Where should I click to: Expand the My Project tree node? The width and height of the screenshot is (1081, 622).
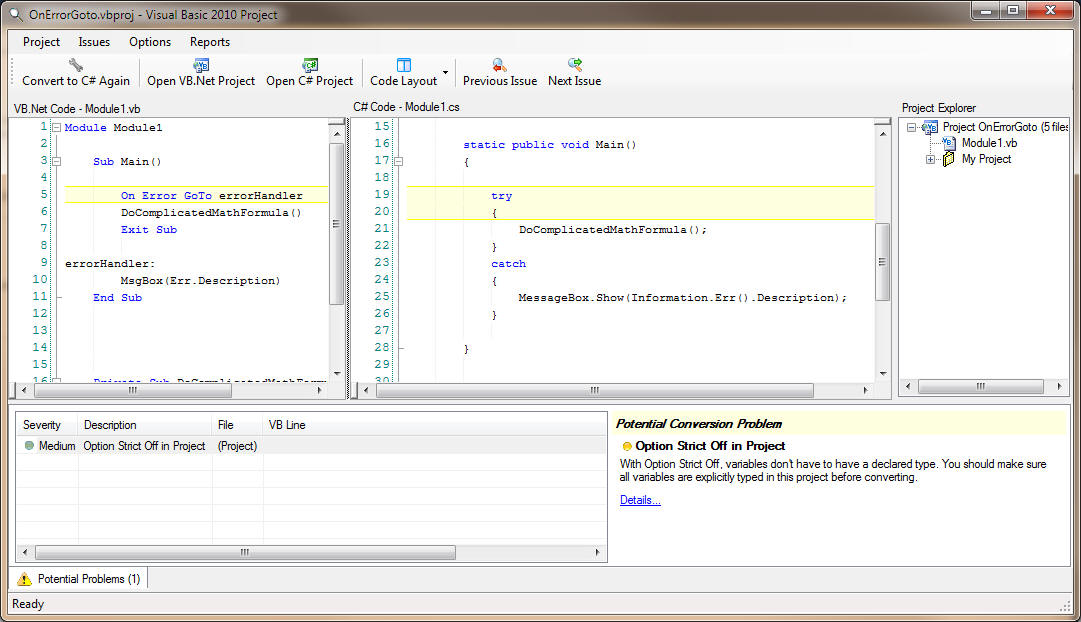click(x=931, y=159)
